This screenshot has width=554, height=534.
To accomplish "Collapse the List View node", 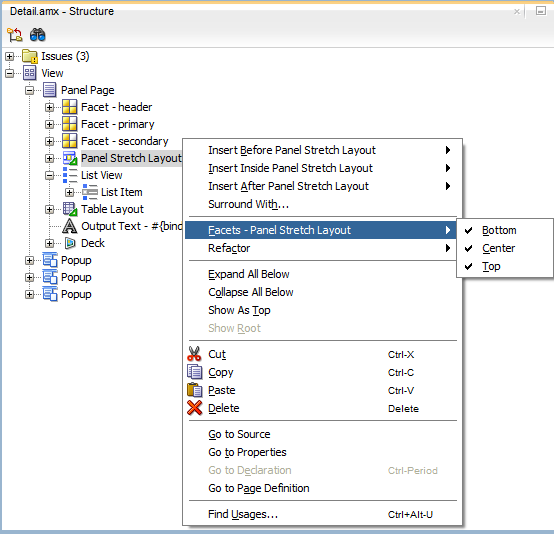I will click(x=49, y=175).
